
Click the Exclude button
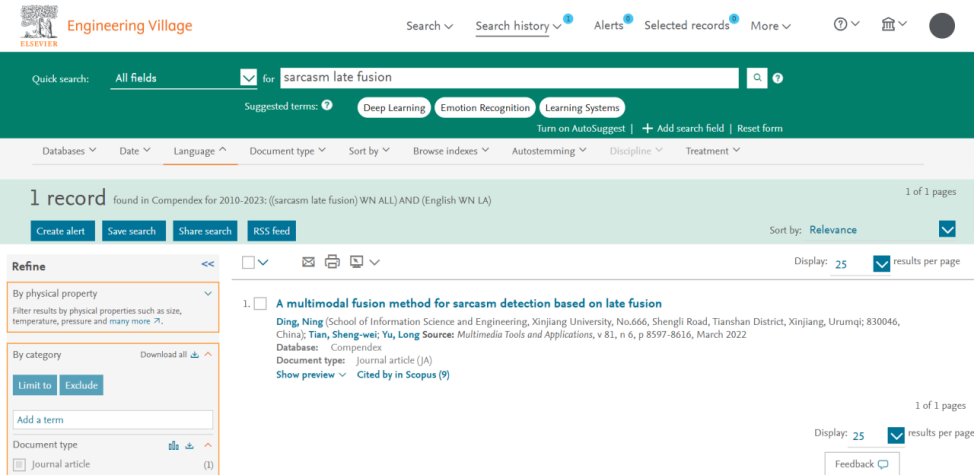click(x=81, y=385)
